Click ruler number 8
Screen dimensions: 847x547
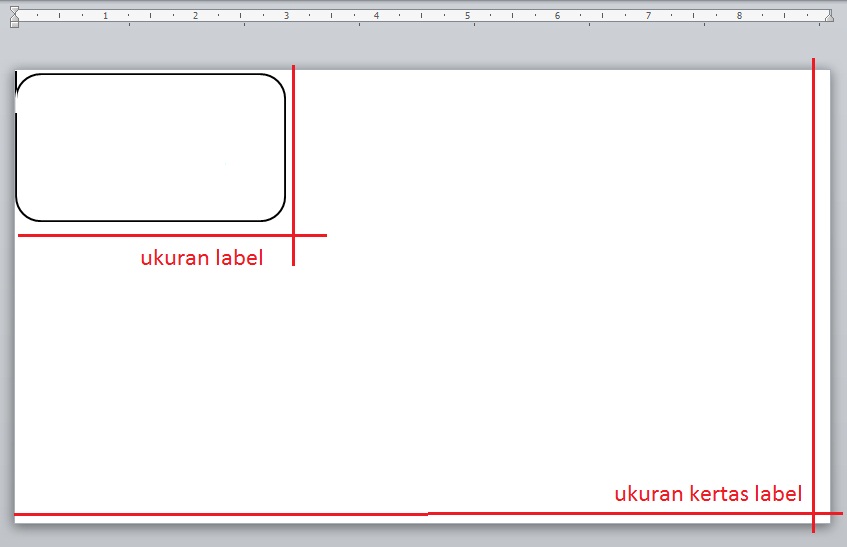(x=739, y=16)
